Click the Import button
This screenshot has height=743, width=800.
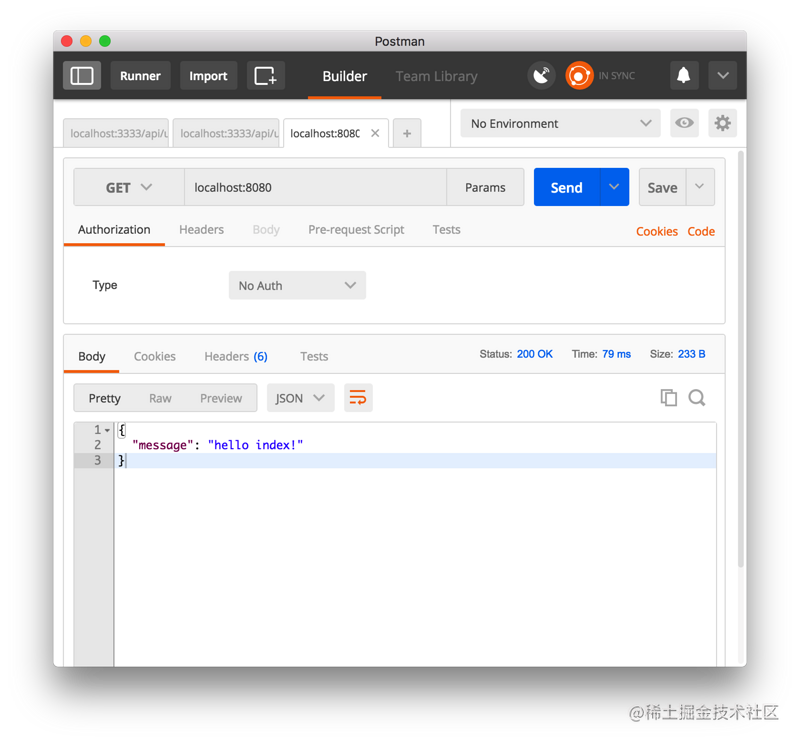coord(208,76)
